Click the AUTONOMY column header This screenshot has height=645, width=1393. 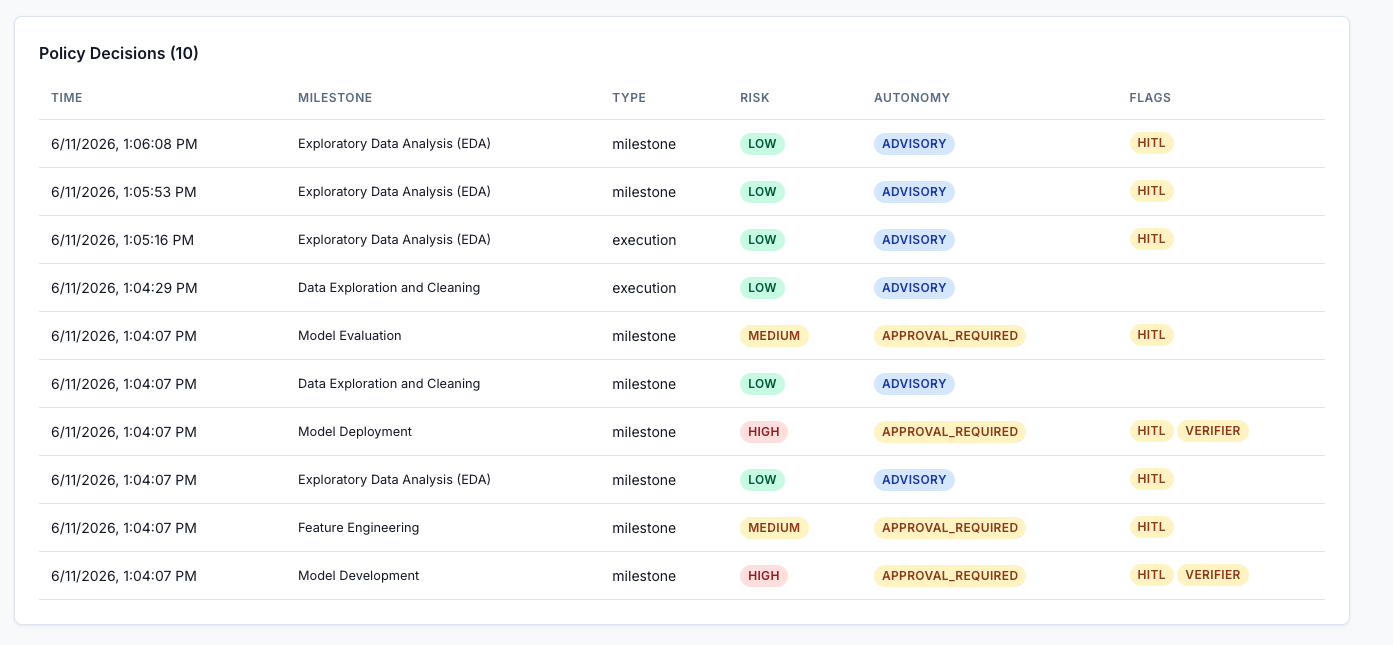point(912,98)
